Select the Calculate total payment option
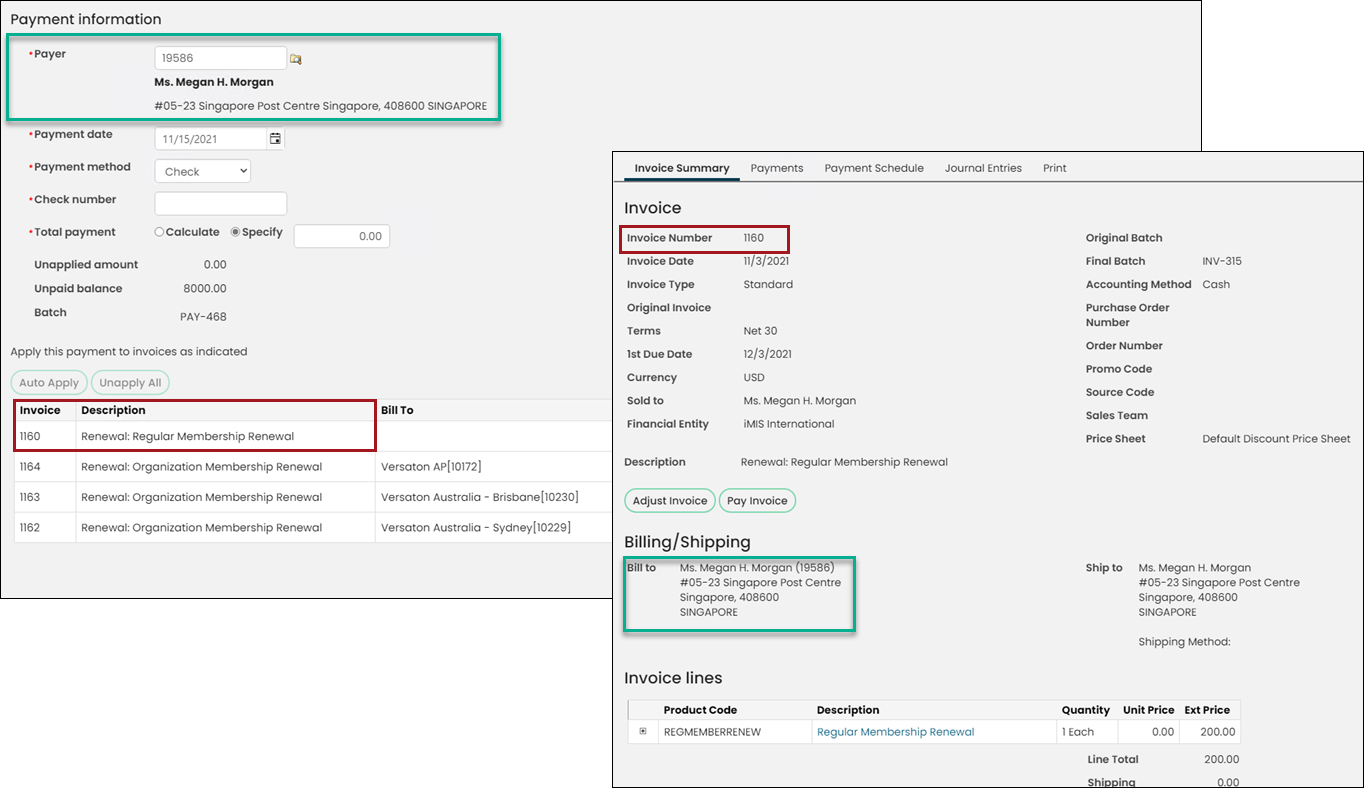 (x=159, y=232)
